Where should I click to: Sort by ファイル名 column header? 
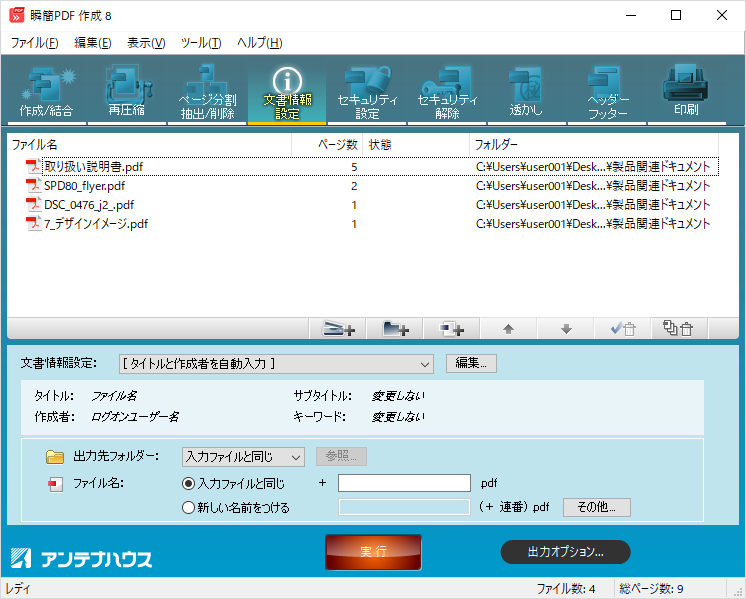(x=149, y=145)
